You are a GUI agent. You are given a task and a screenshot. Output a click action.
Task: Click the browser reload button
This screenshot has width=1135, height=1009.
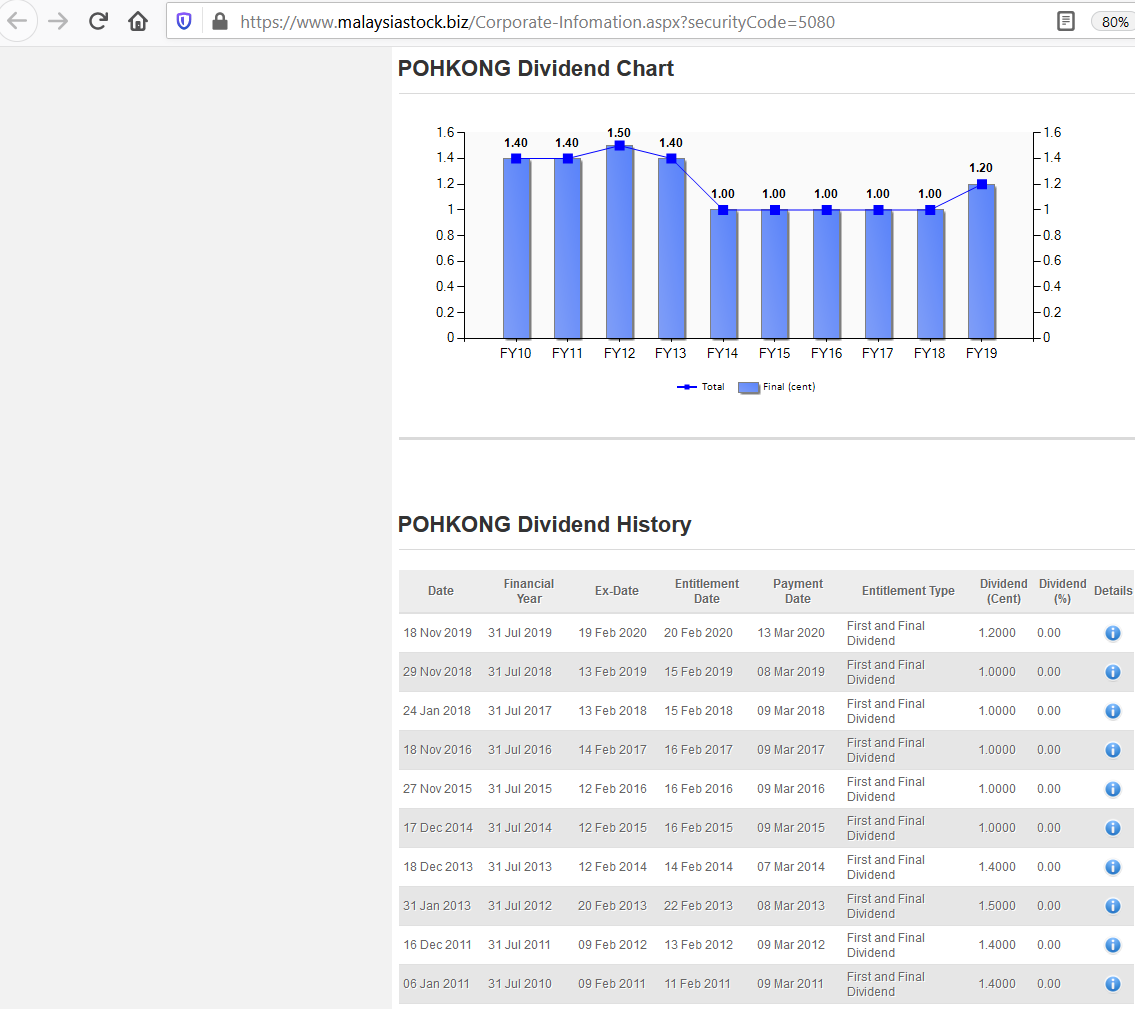pos(98,21)
